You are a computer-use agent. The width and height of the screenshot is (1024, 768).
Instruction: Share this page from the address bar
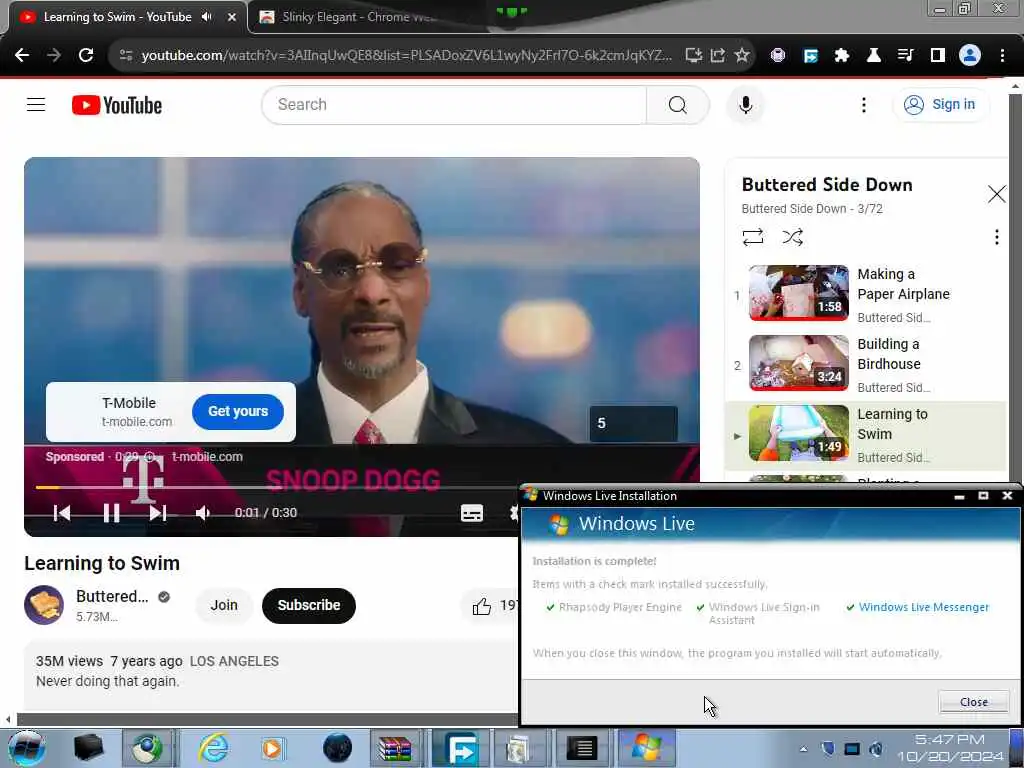pyautogui.click(x=718, y=55)
